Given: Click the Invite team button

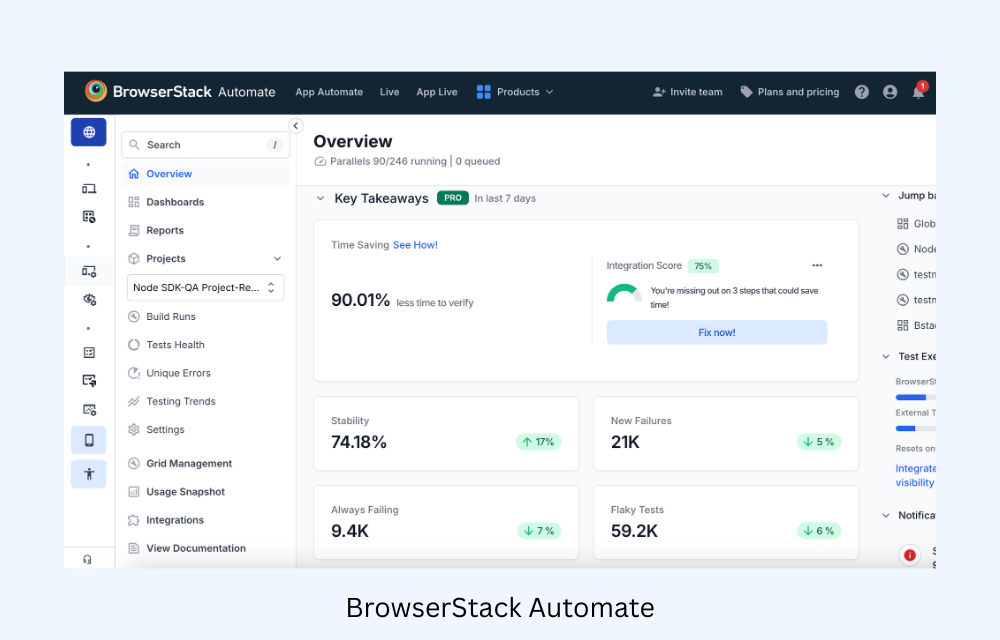Looking at the screenshot, I should [x=688, y=92].
